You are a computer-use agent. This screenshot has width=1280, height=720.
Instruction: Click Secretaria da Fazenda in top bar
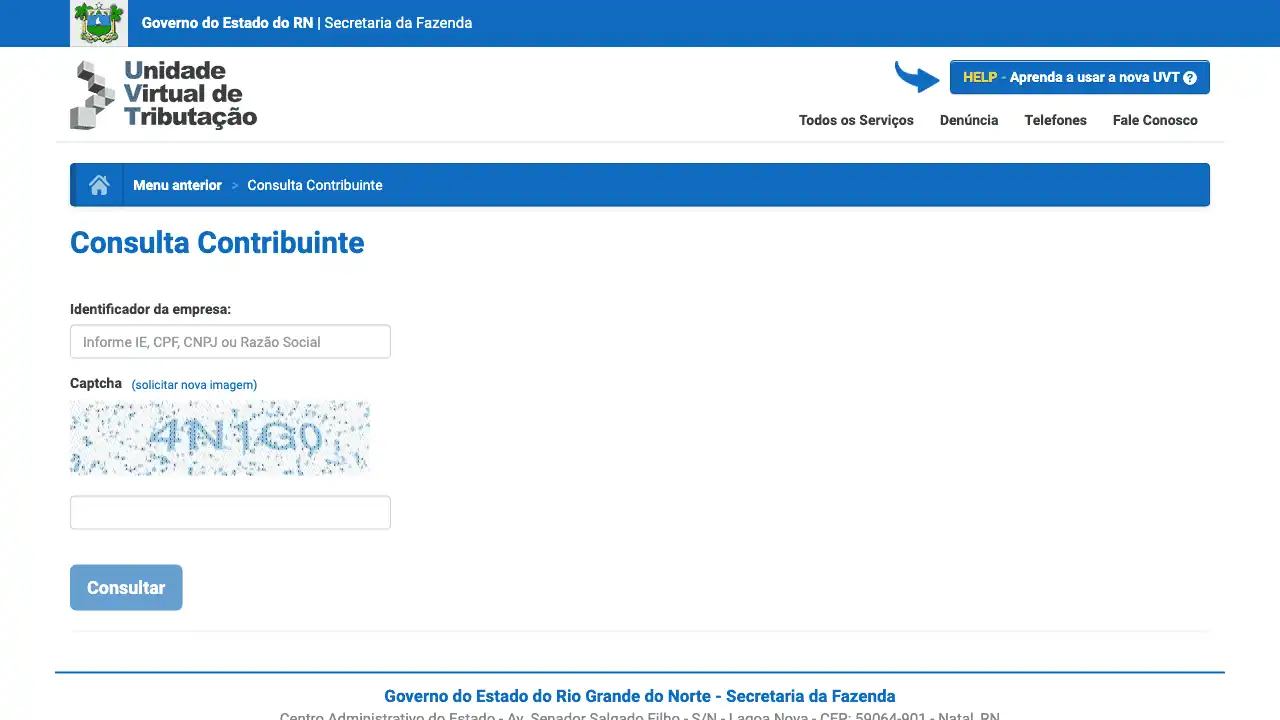pos(398,23)
